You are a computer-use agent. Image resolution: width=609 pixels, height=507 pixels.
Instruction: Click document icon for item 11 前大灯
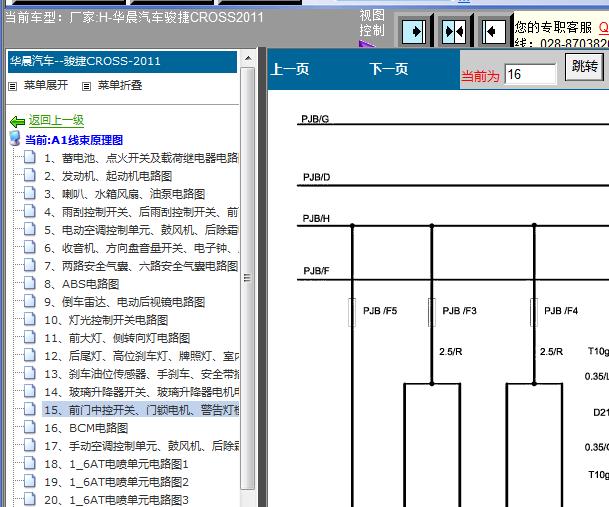point(30,337)
